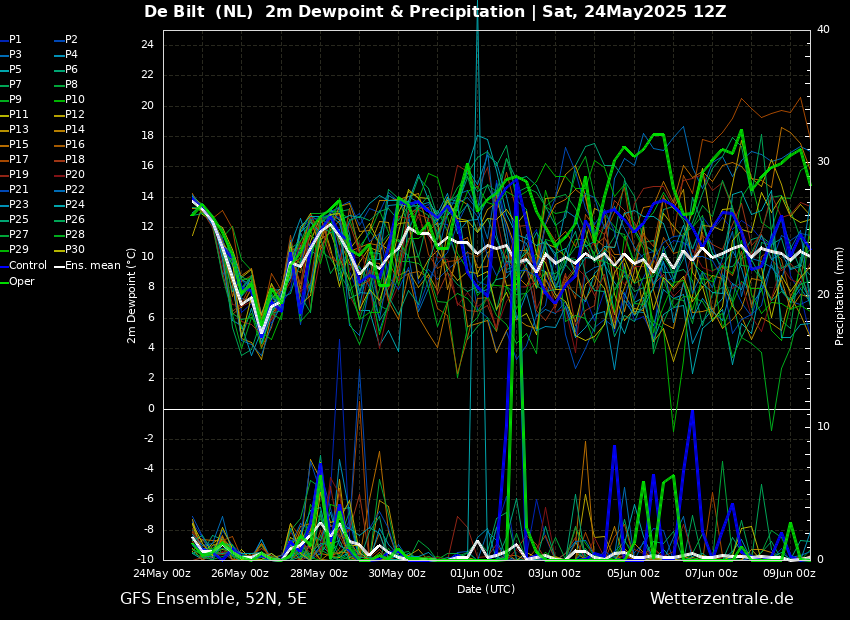Click the 01Jun 00z date tick
850x620 pixels.
(476, 574)
